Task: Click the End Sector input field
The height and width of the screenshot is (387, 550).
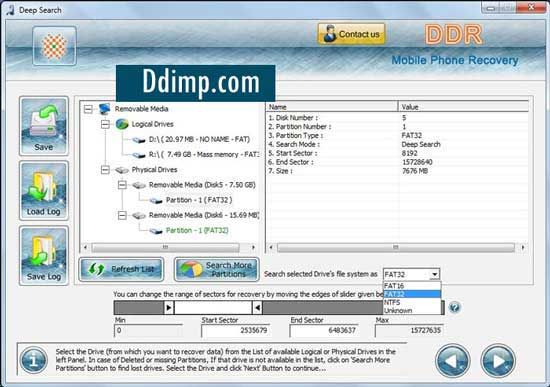Action: pyautogui.click(x=324, y=331)
